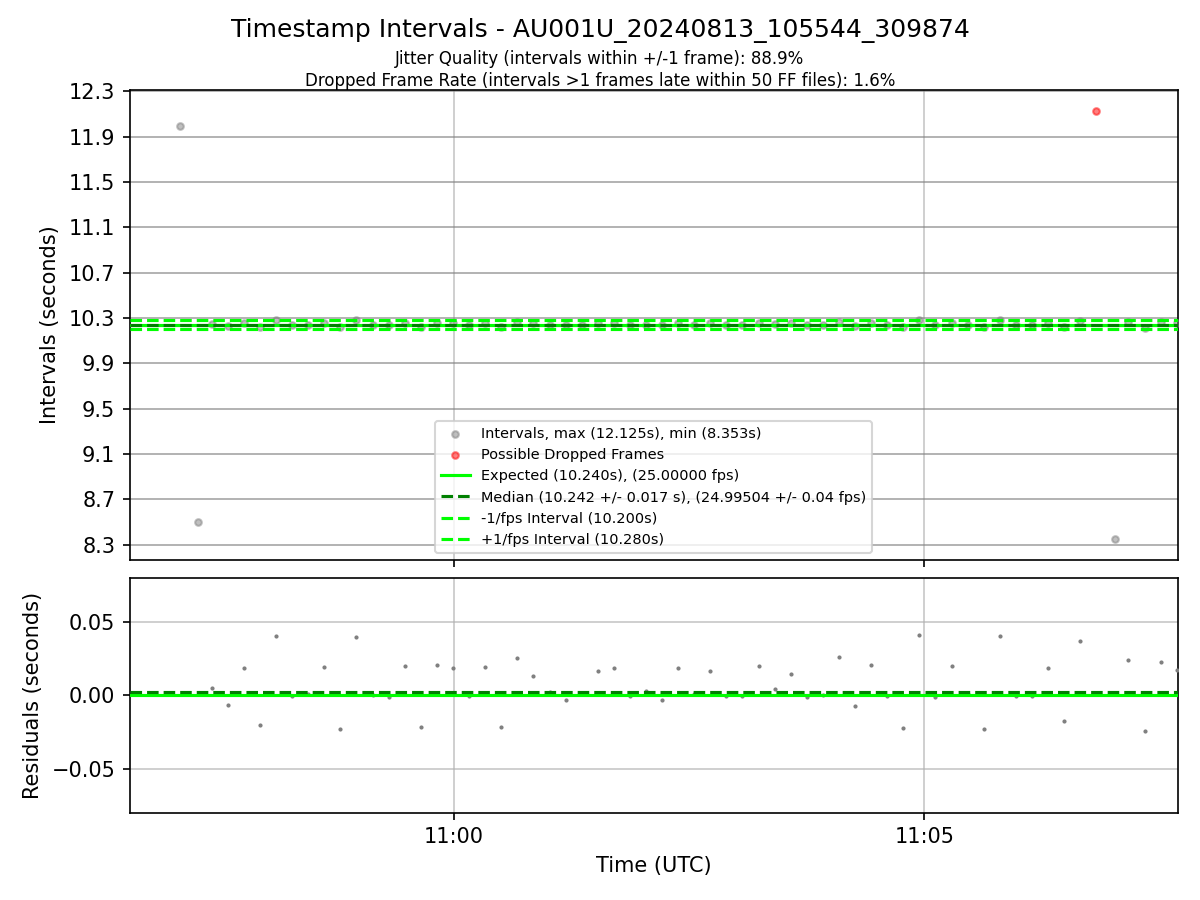This screenshot has height=900, width=1200.
Task: Click the gray interval point near 8.5 seconds
Action: point(198,522)
